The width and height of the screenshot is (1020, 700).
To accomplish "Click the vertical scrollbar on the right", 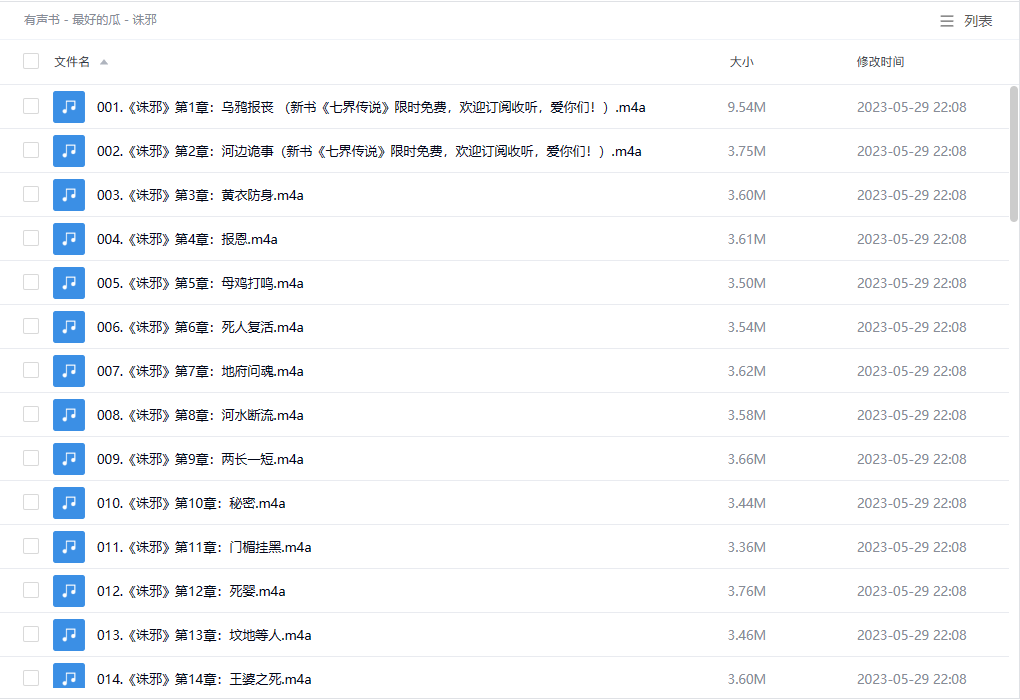I will pos(1013,150).
